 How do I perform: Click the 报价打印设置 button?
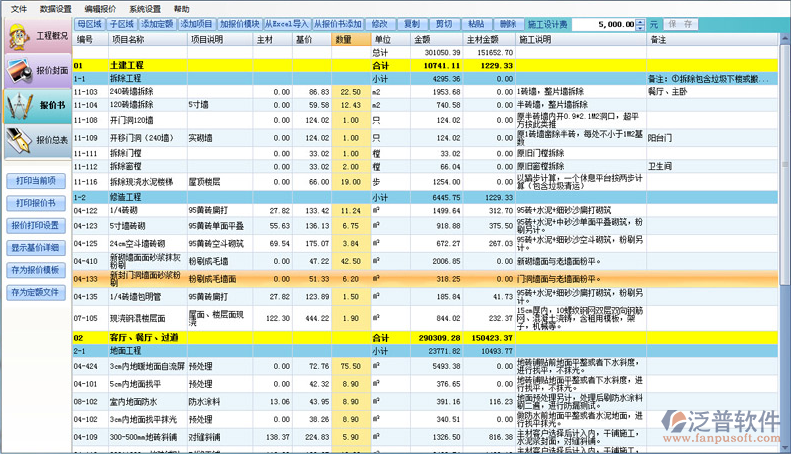pos(36,225)
